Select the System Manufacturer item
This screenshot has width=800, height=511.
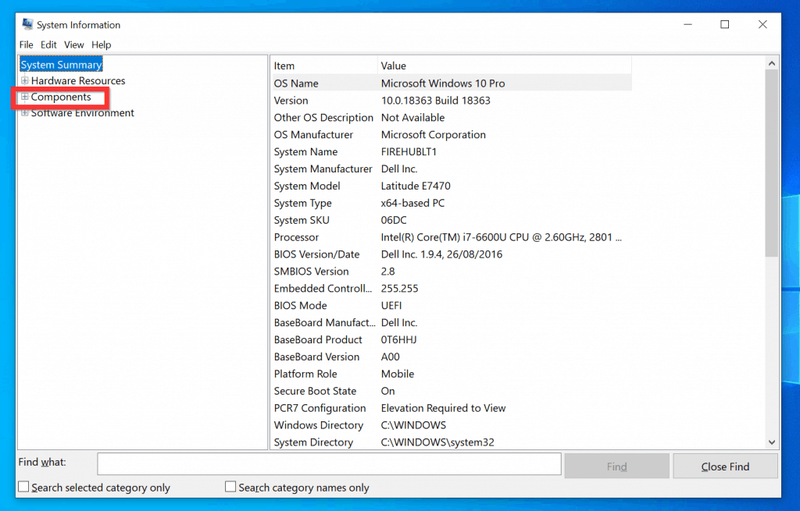323,169
